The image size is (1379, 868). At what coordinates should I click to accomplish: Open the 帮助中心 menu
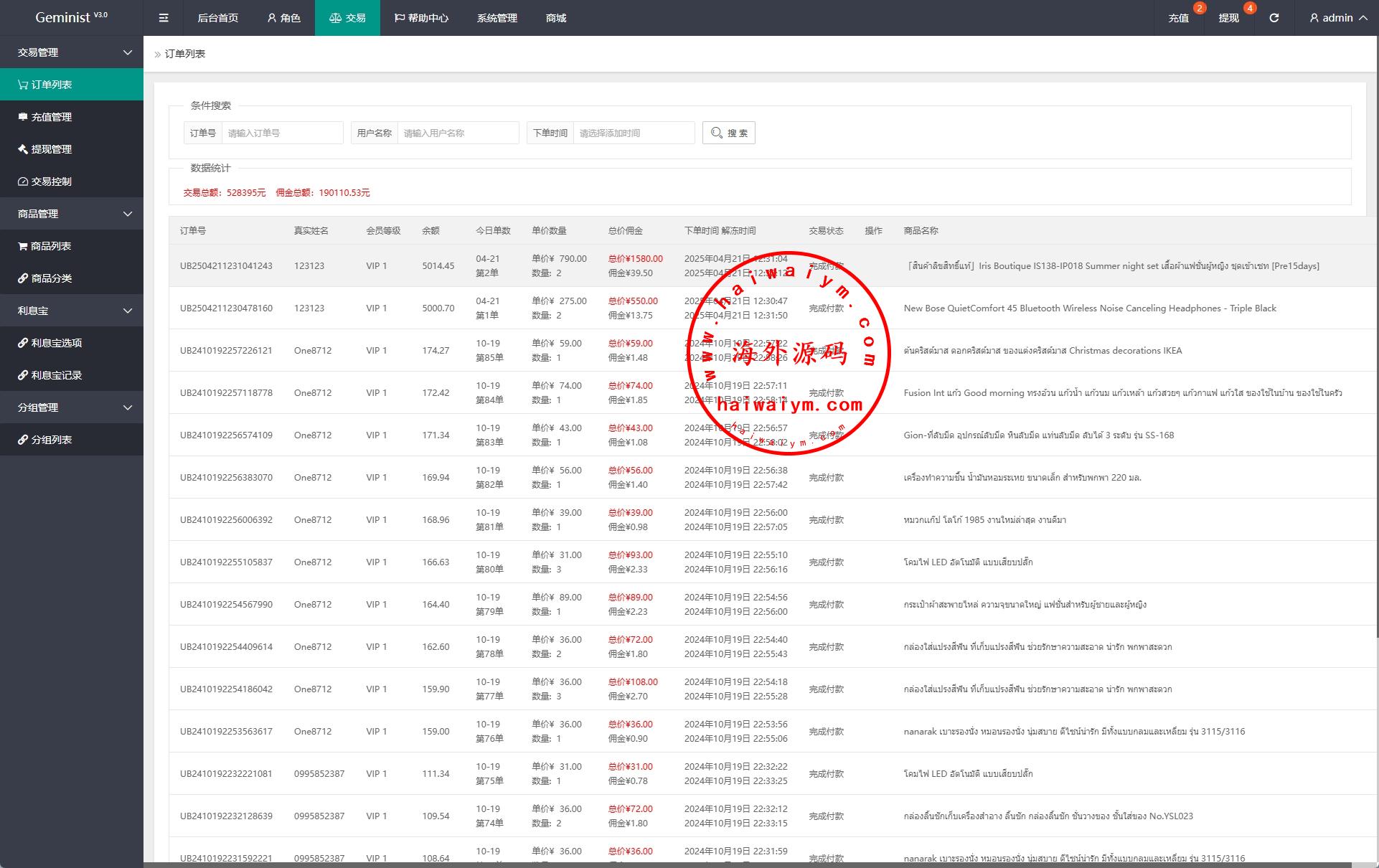[421, 18]
